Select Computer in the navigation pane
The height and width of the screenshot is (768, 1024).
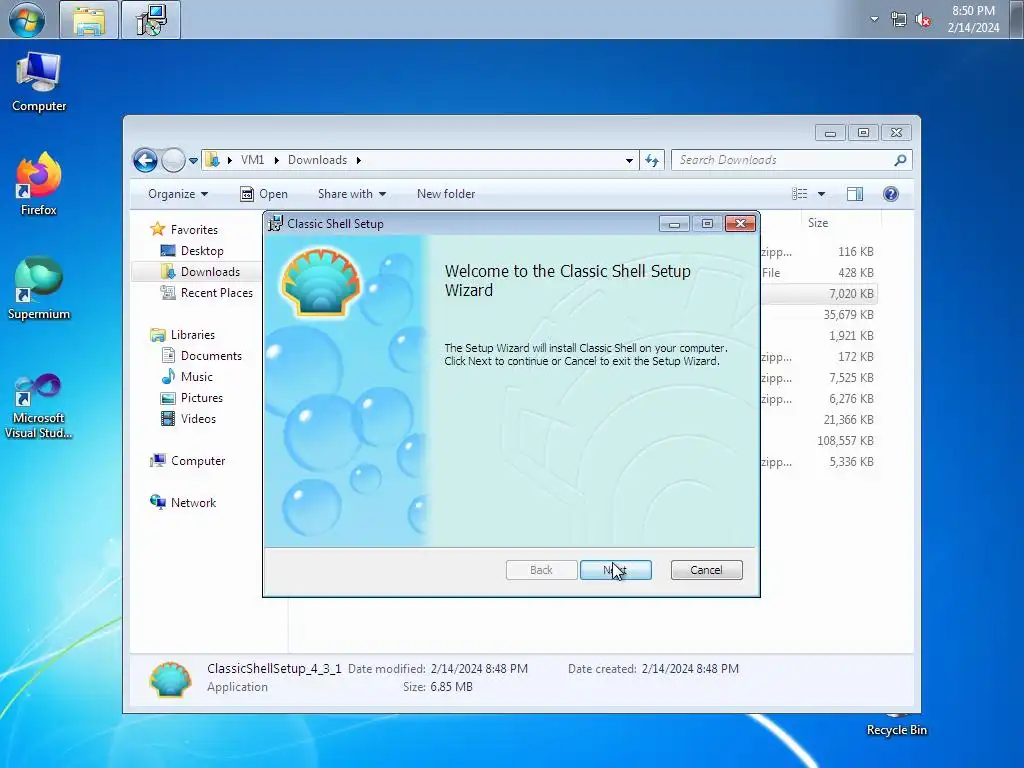pos(198,461)
